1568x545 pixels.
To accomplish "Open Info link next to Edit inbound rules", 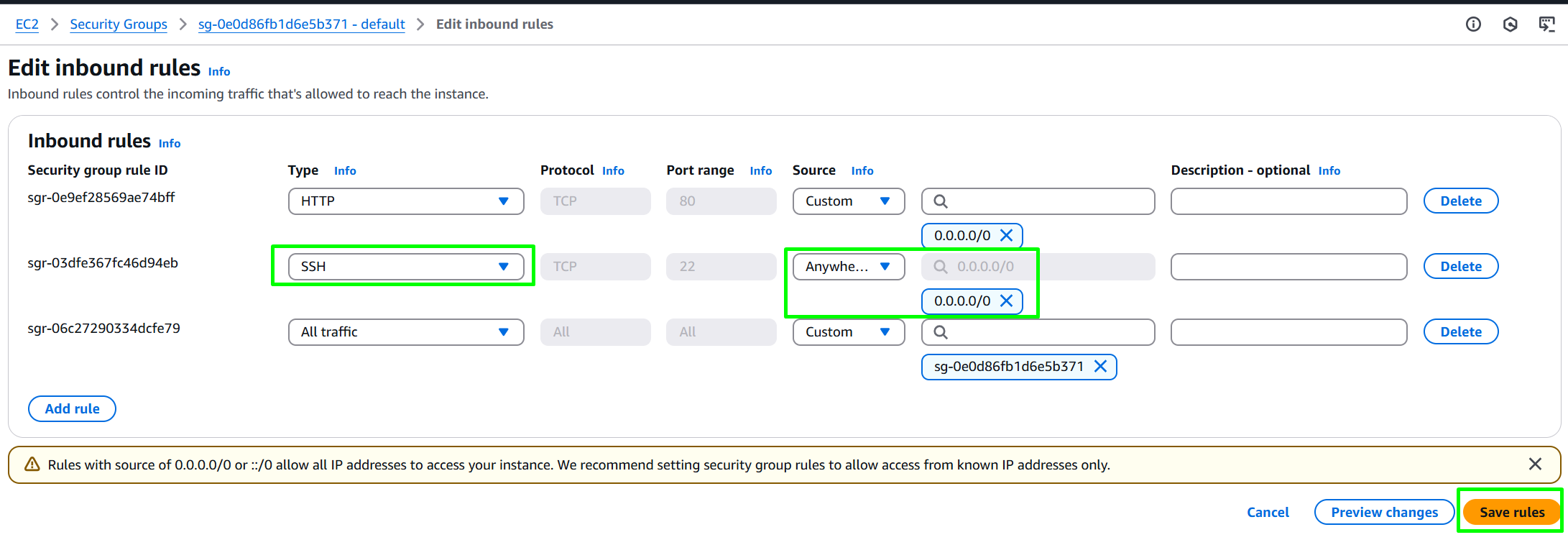I will tap(219, 72).
